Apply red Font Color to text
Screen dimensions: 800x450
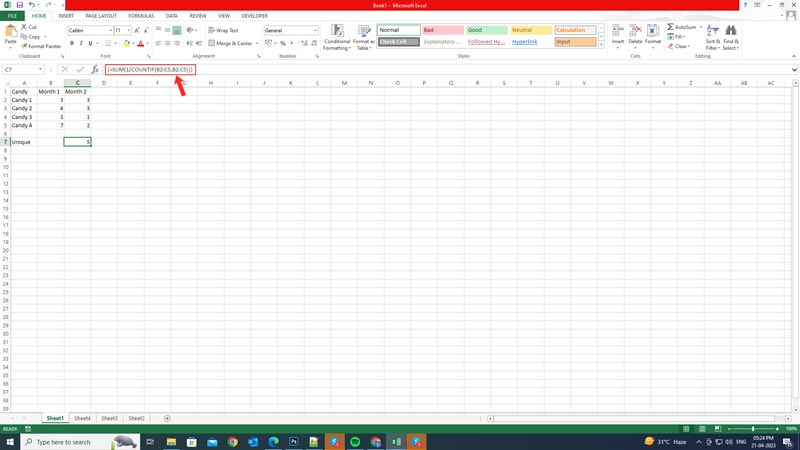coord(141,43)
